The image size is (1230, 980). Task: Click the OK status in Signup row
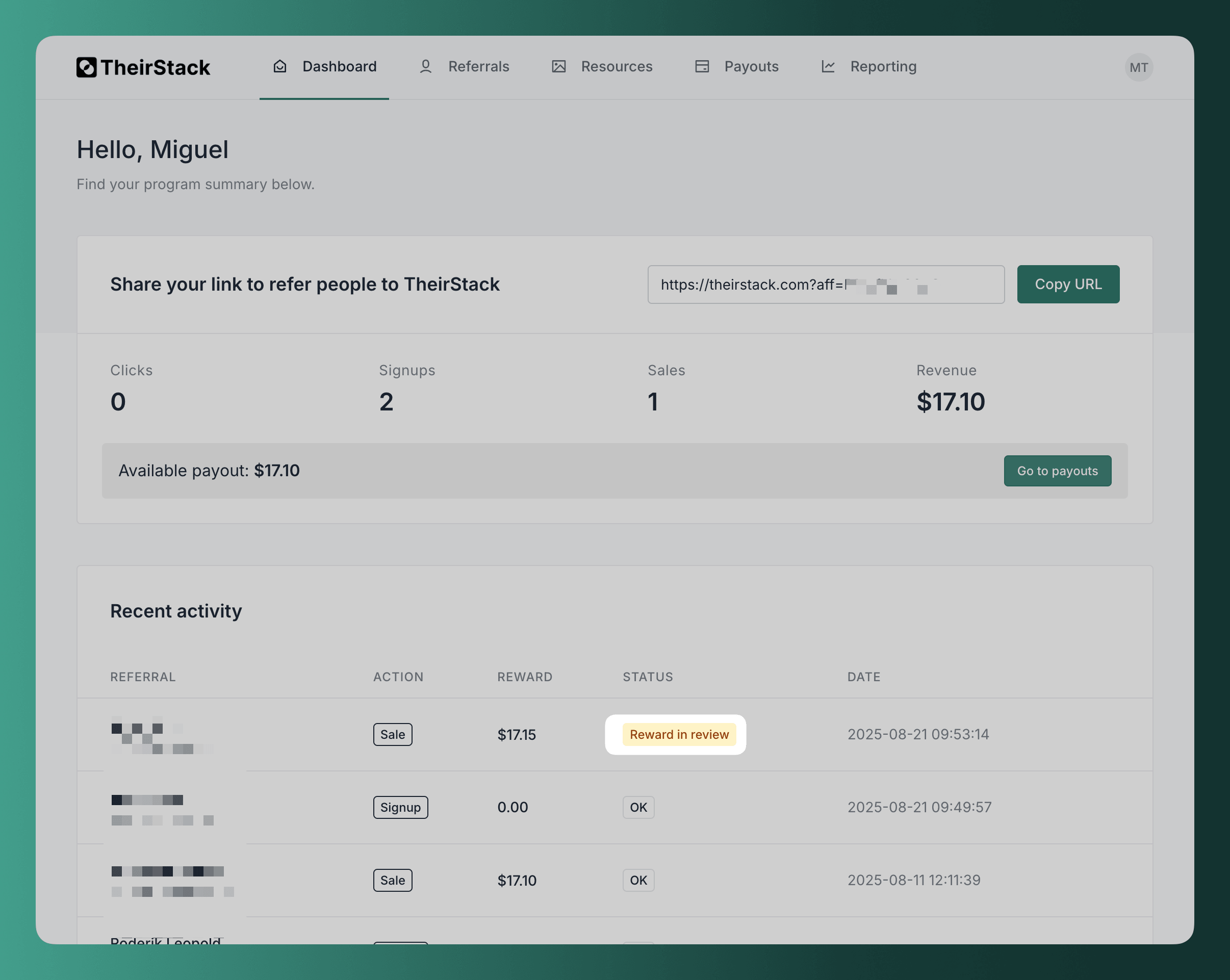tap(638, 807)
